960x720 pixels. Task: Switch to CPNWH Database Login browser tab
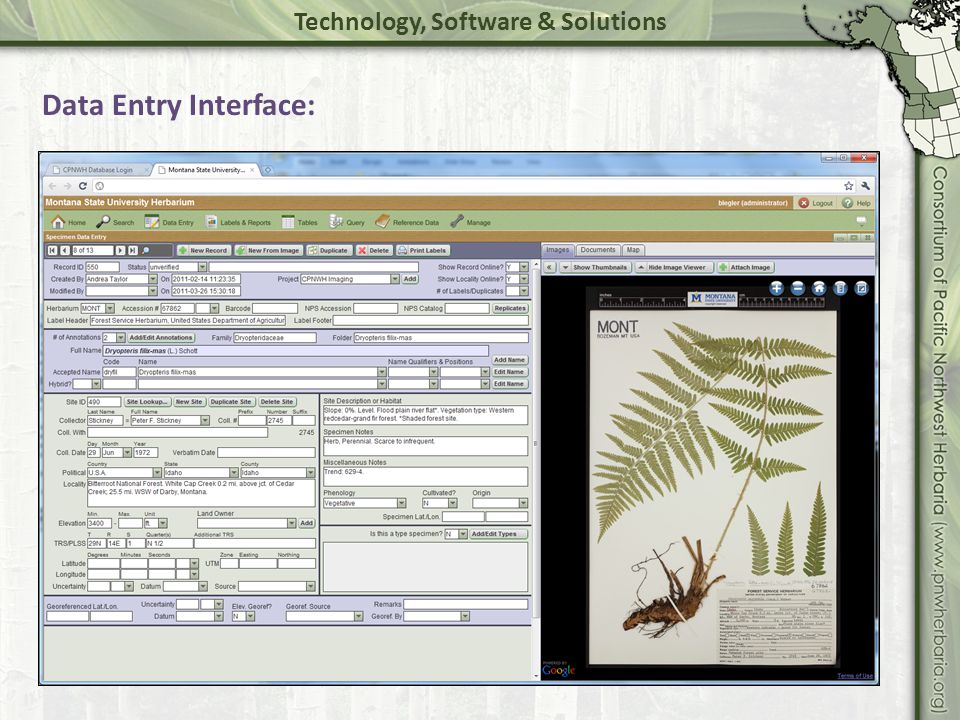click(x=97, y=170)
